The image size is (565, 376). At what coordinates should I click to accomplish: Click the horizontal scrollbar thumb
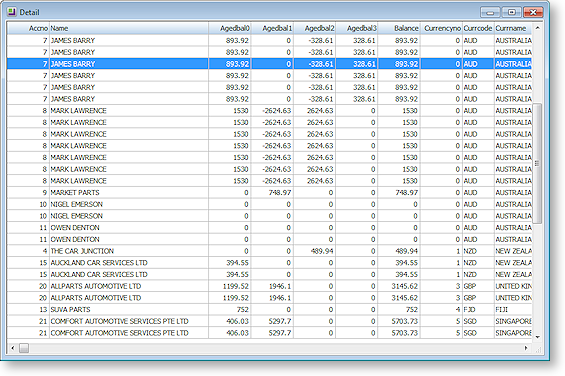[x=24, y=348]
